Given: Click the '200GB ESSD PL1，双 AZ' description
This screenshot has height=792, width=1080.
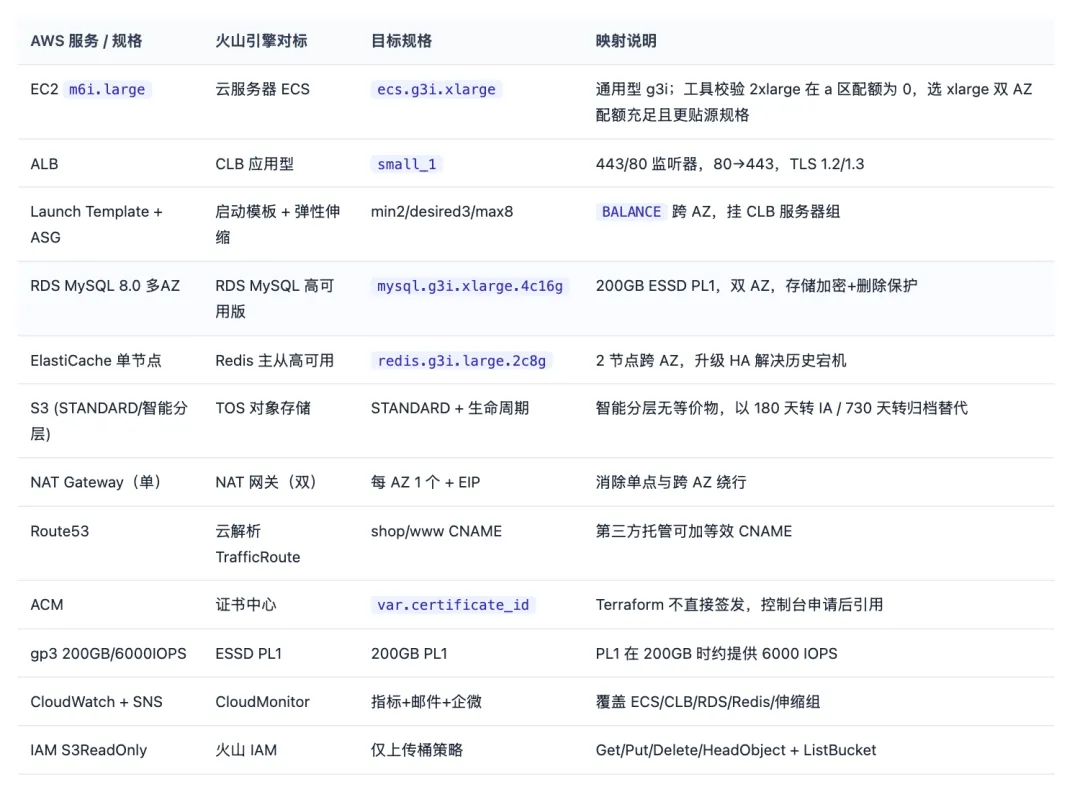Looking at the screenshot, I should (756, 286).
